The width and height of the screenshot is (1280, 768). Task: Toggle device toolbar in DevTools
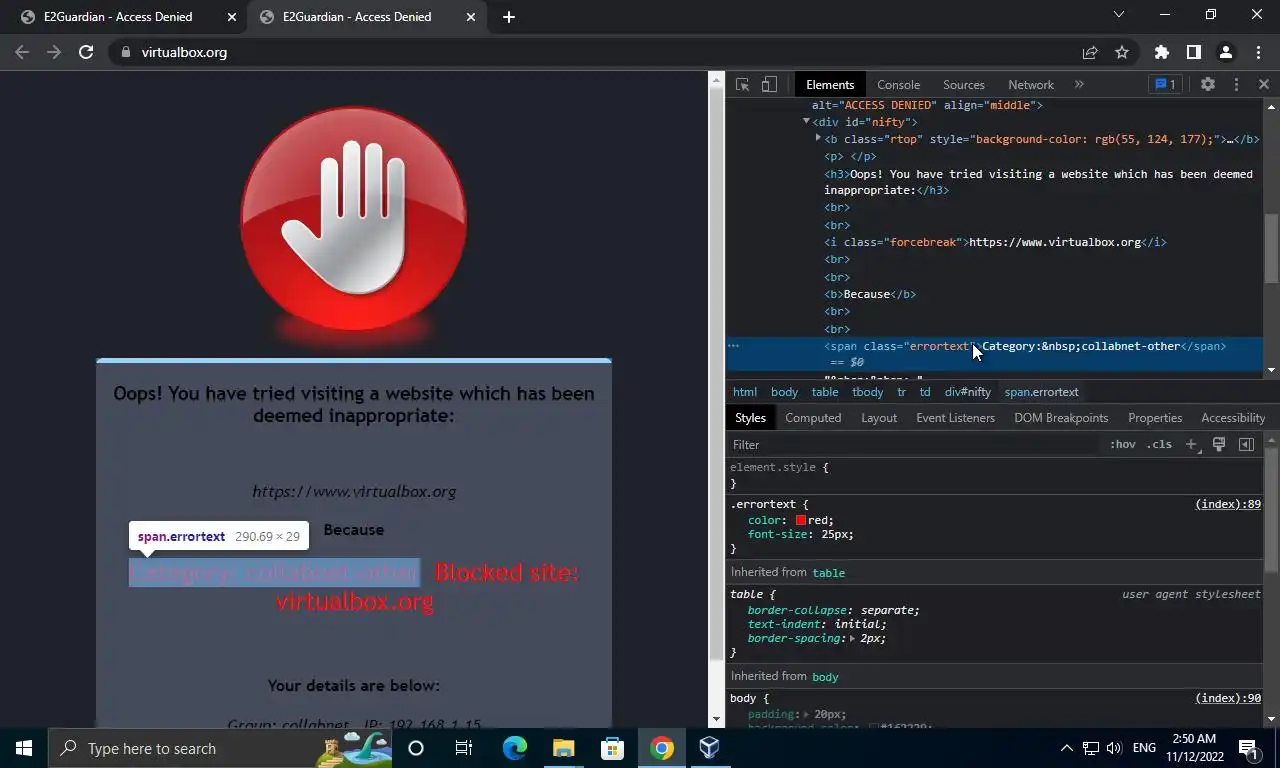pos(769,85)
